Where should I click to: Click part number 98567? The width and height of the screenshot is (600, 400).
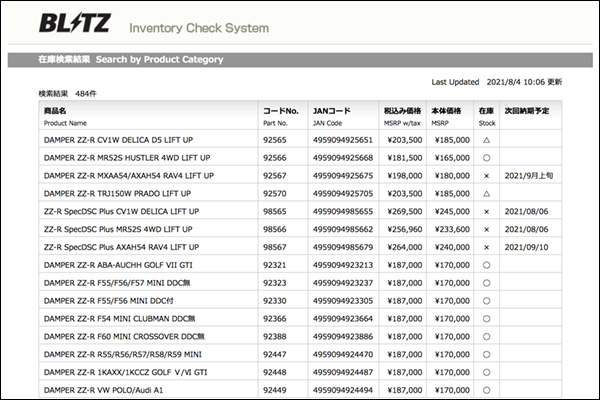pyautogui.click(x=275, y=247)
